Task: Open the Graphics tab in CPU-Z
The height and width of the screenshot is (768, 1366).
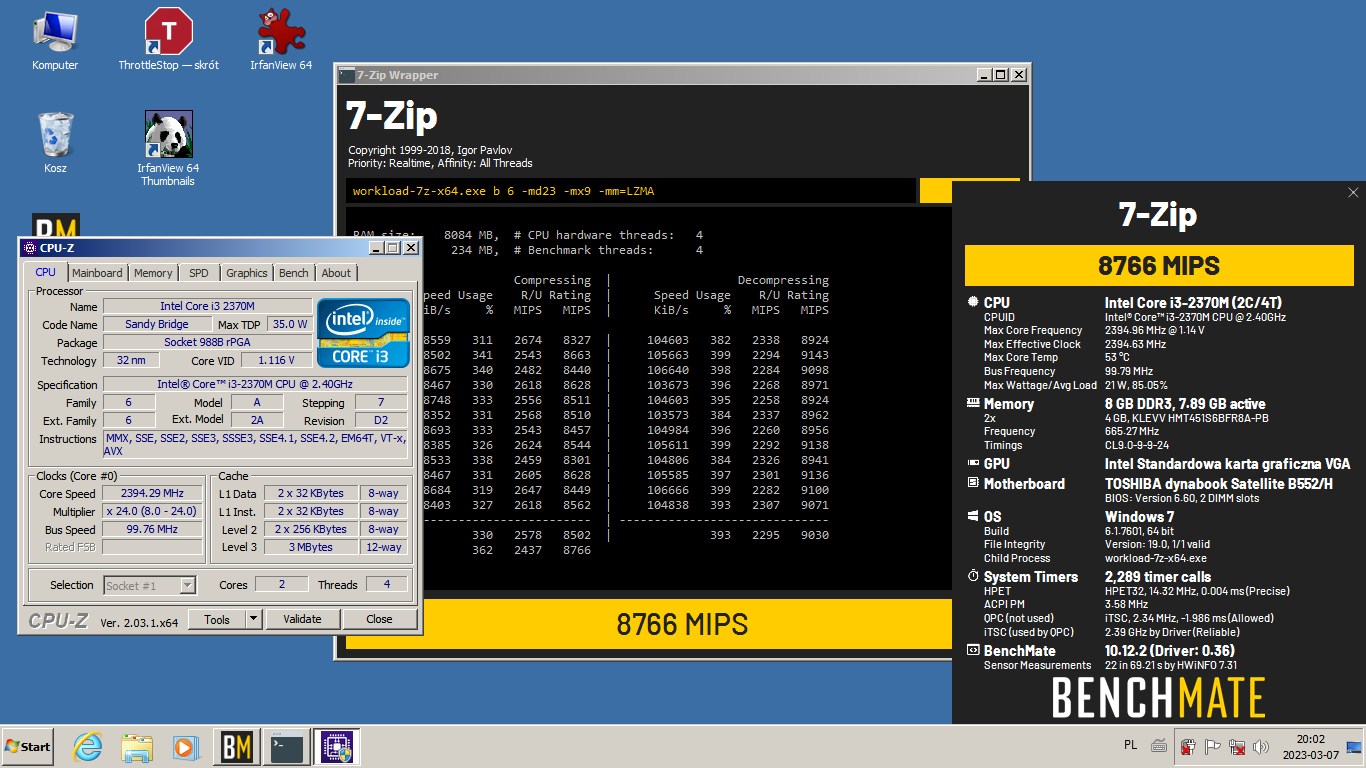Action: pyautogui.click(x=246, y=273)
